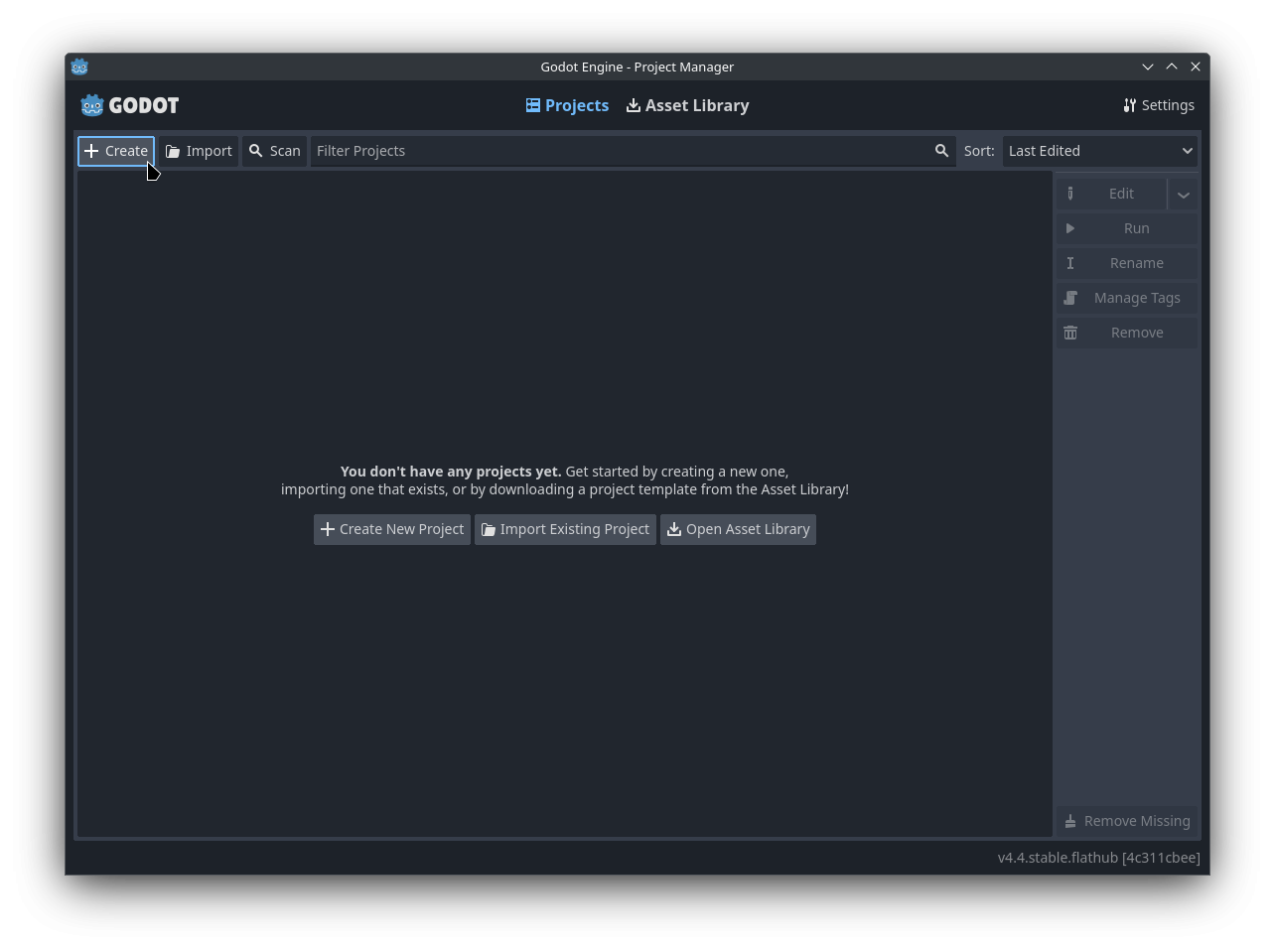
Task: Open the Sort dropdown showing Last Edited
Action: click(1099, 151)
